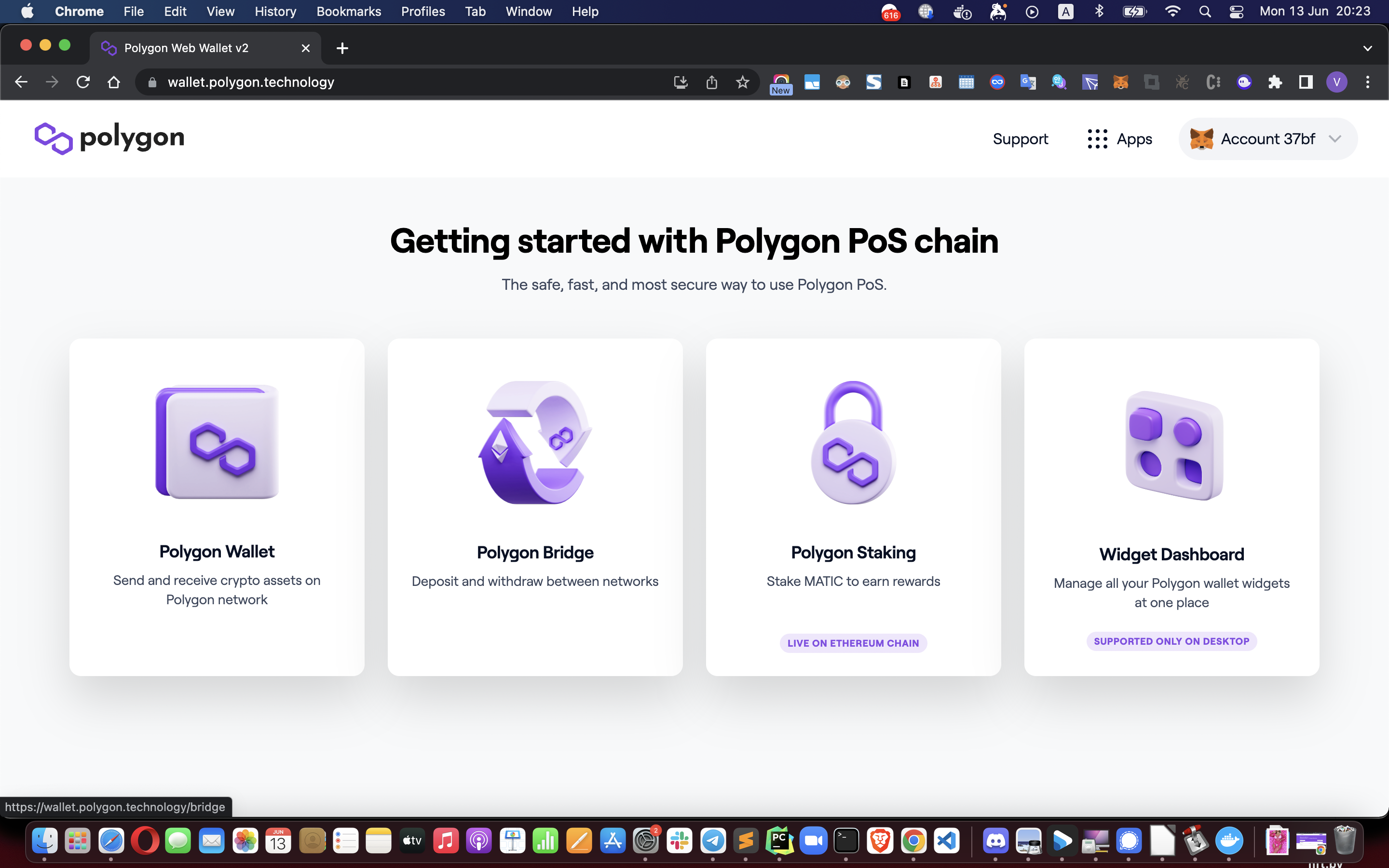The height and width of the screenshot is (868, 1389).
Task: Click the Polygon Staking padlock icon
Action: point(853,442)
